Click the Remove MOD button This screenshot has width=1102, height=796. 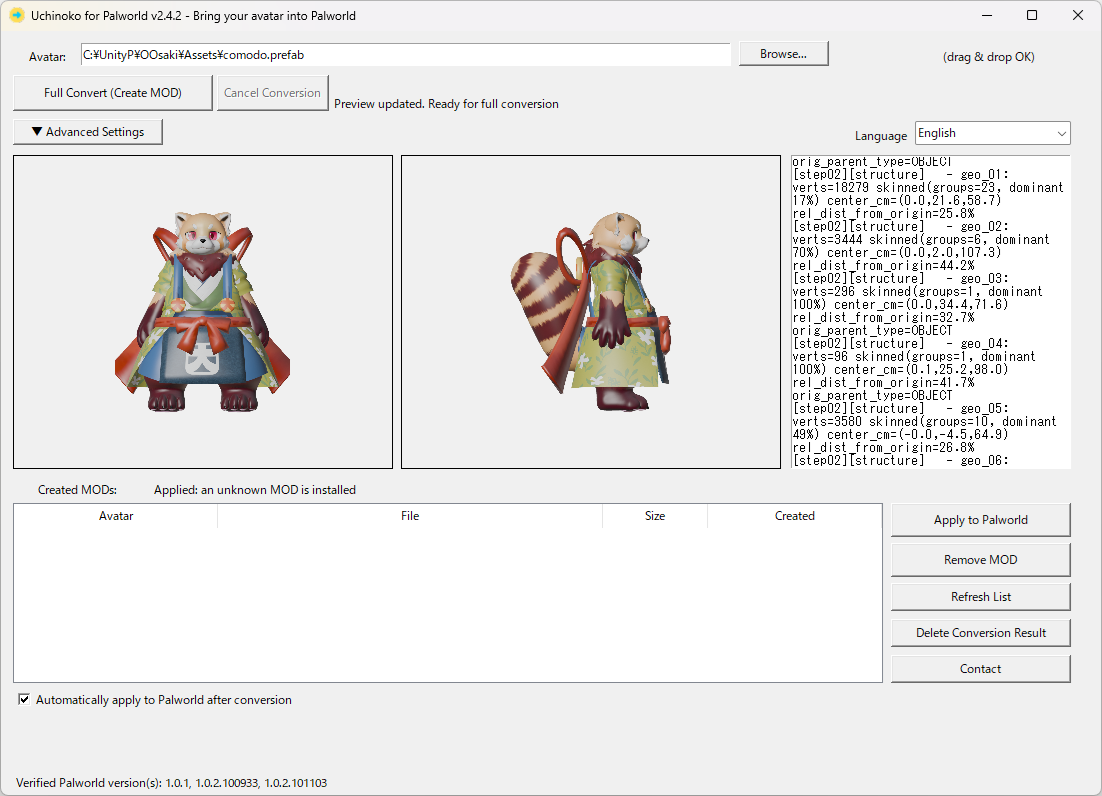click(980, 560)
